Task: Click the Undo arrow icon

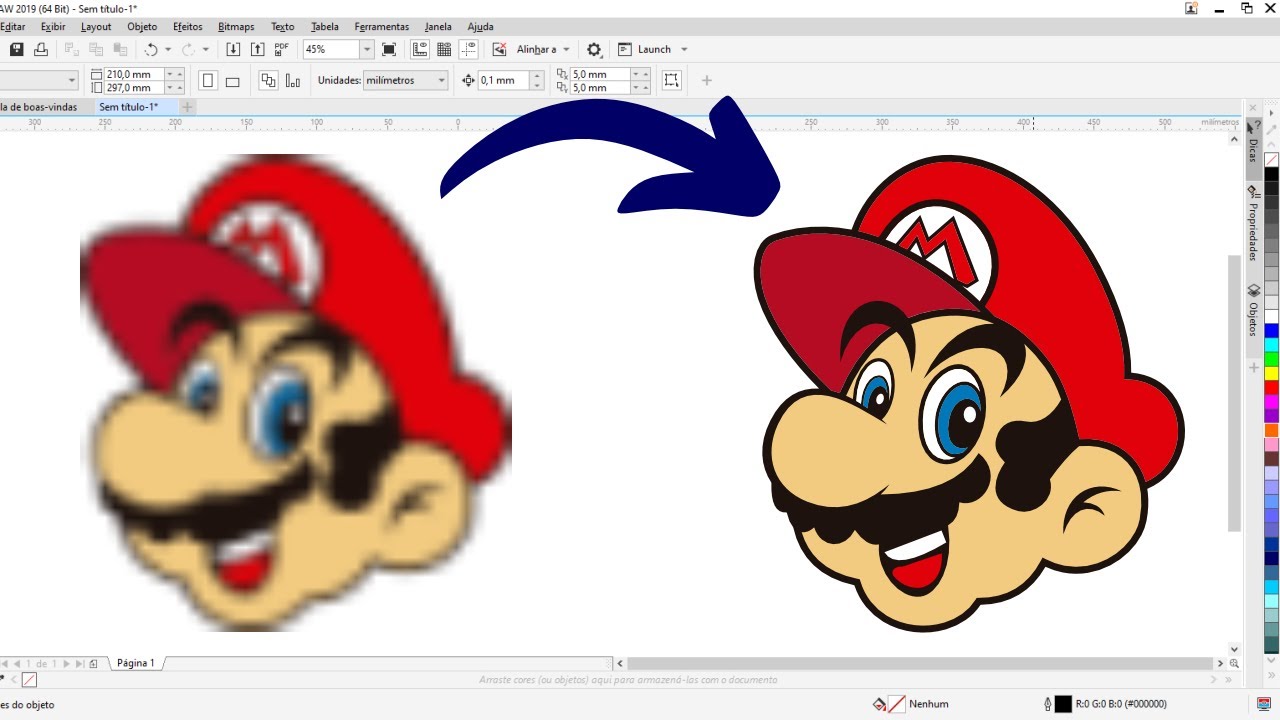Action: pyautogui.click(x=151, y=49)
